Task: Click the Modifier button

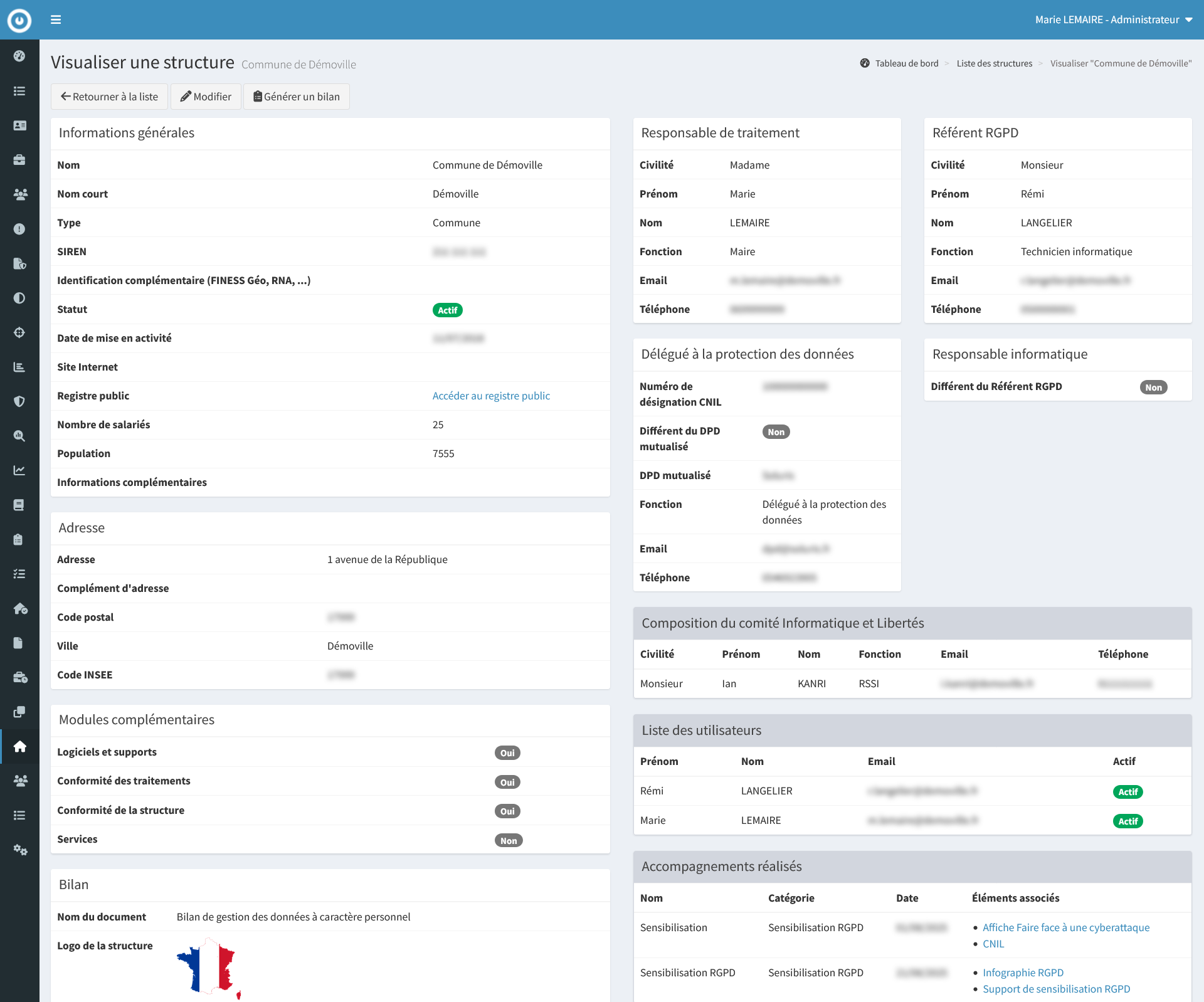Action: coord(206,97)
